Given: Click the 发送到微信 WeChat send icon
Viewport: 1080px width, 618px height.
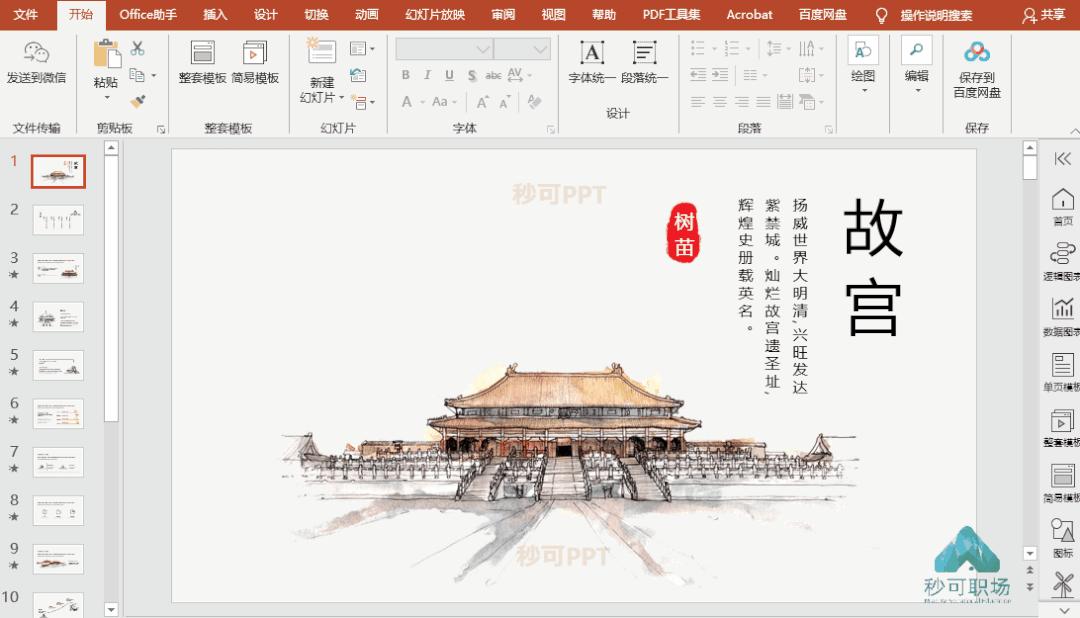Looking at the screenshot, I should [36, 53].
